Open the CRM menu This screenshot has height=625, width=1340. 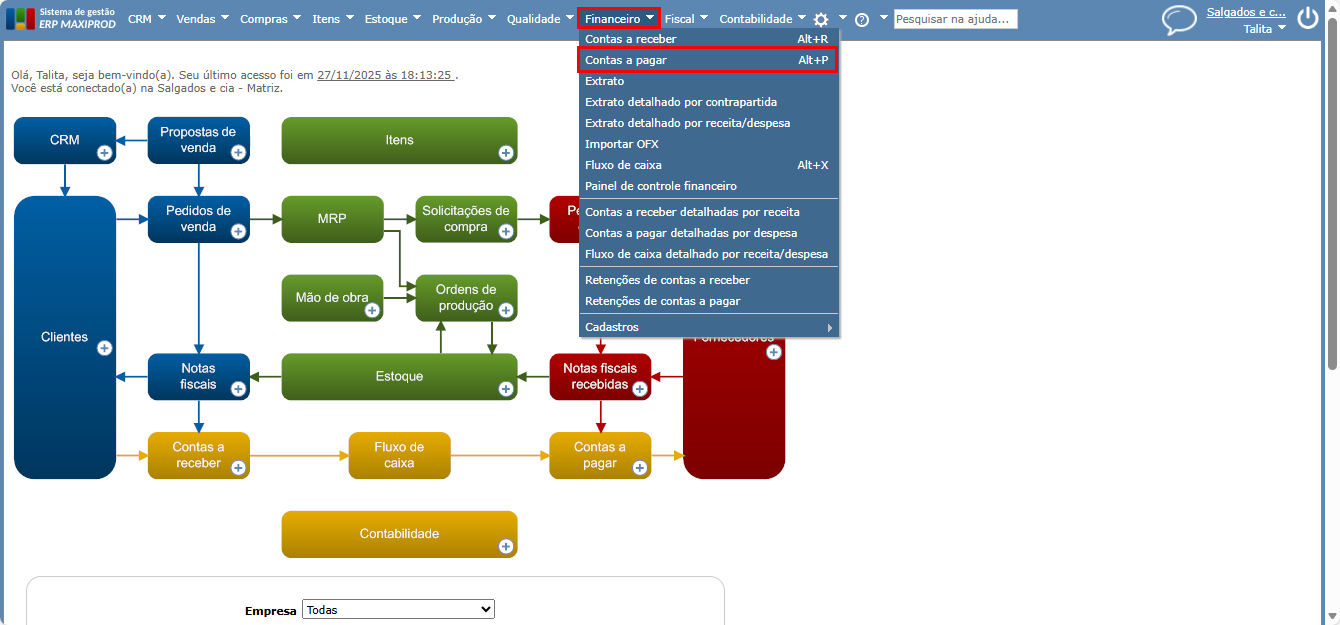point(145,18)
